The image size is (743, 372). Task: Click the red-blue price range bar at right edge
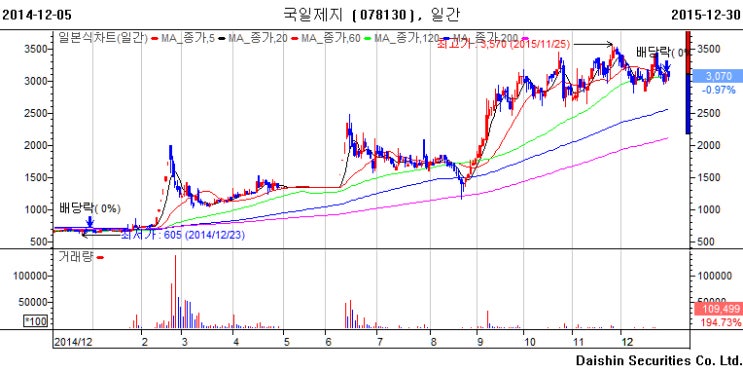688,82
